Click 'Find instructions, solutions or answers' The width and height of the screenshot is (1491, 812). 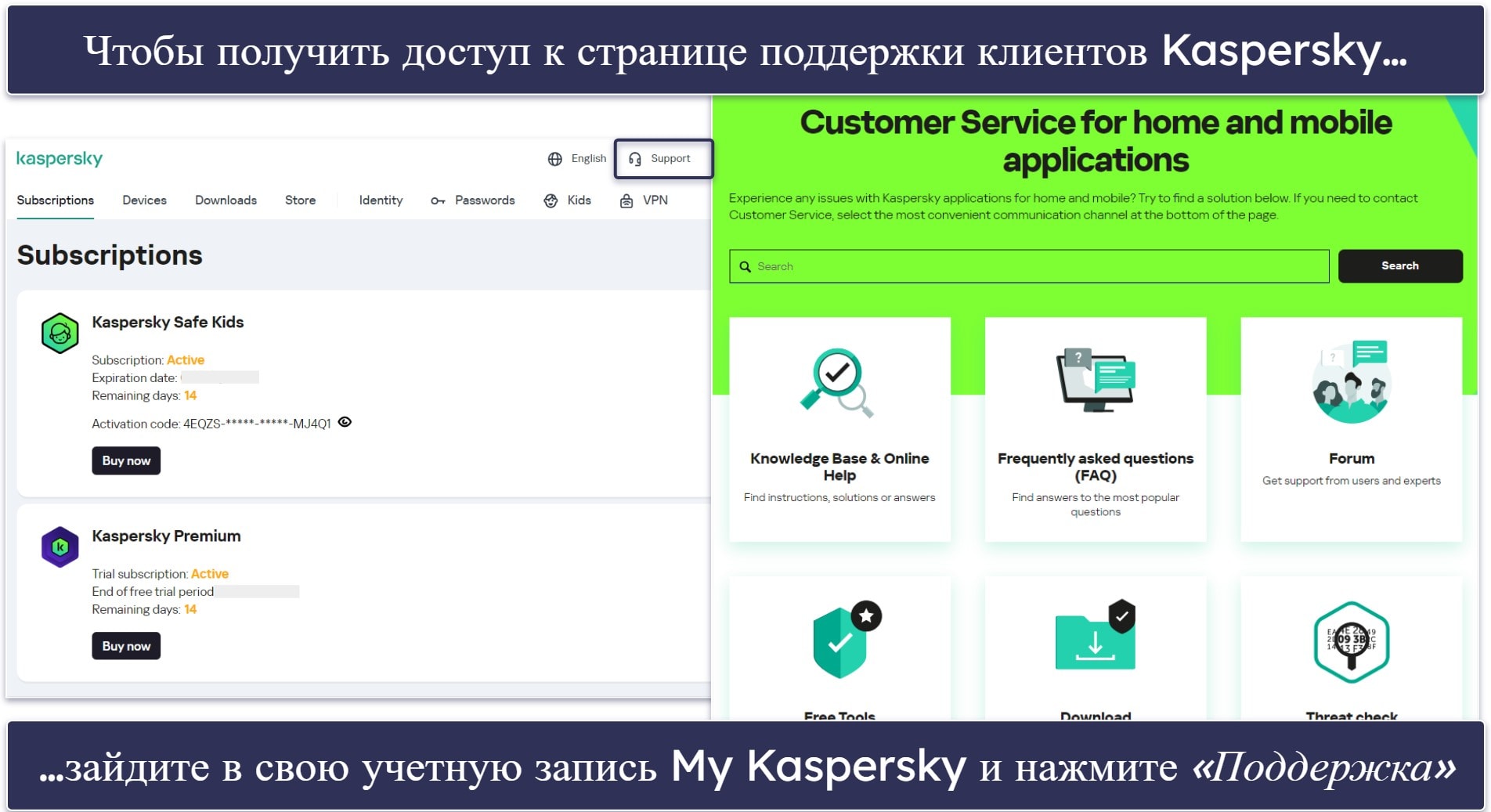coord(839,497)
